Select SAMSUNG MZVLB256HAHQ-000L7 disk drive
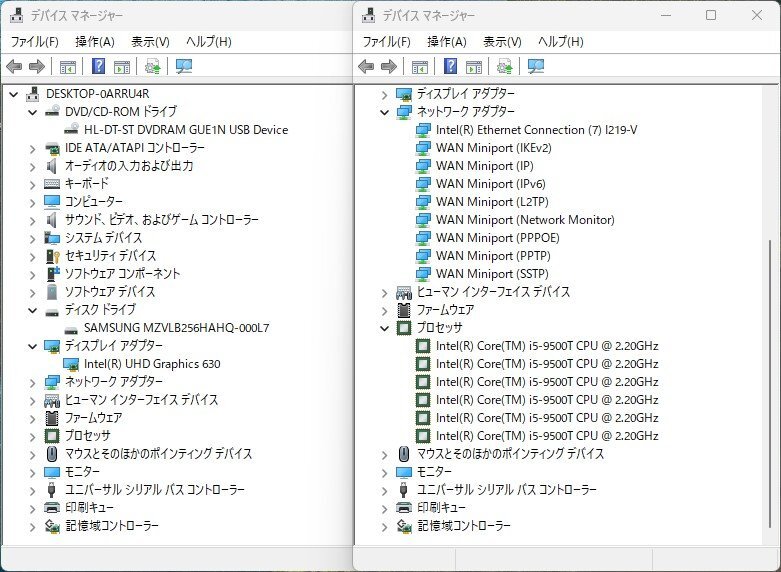Screen dimensions: 781x572 [176, 327]
